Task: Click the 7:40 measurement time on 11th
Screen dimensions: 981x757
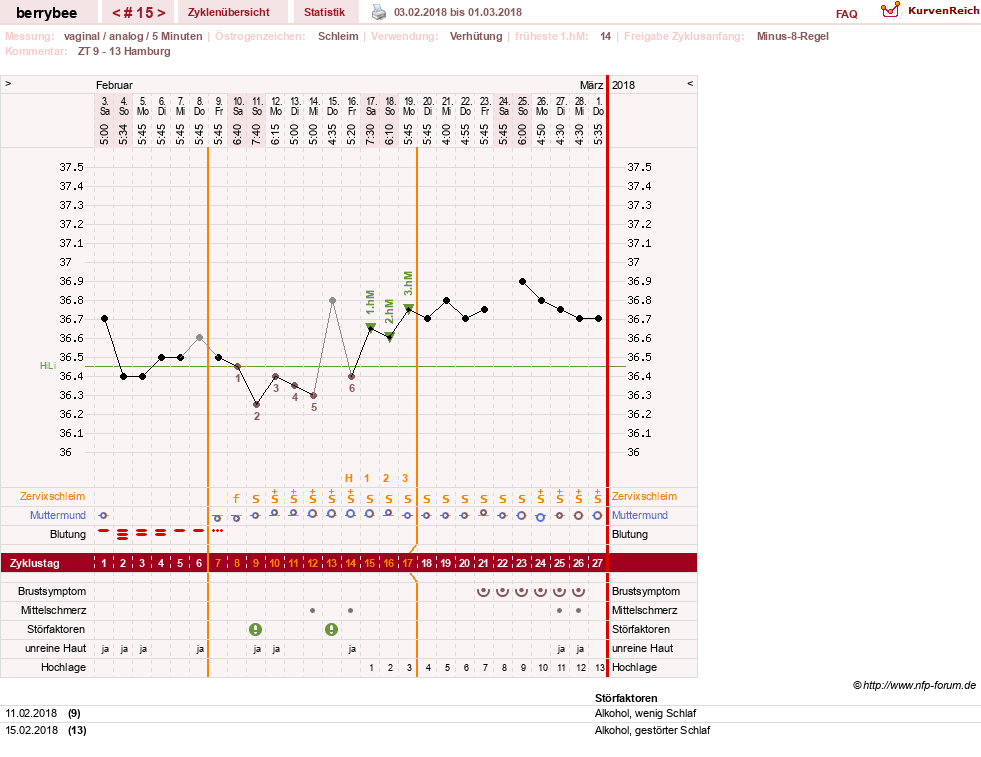Action: [257, 134]
